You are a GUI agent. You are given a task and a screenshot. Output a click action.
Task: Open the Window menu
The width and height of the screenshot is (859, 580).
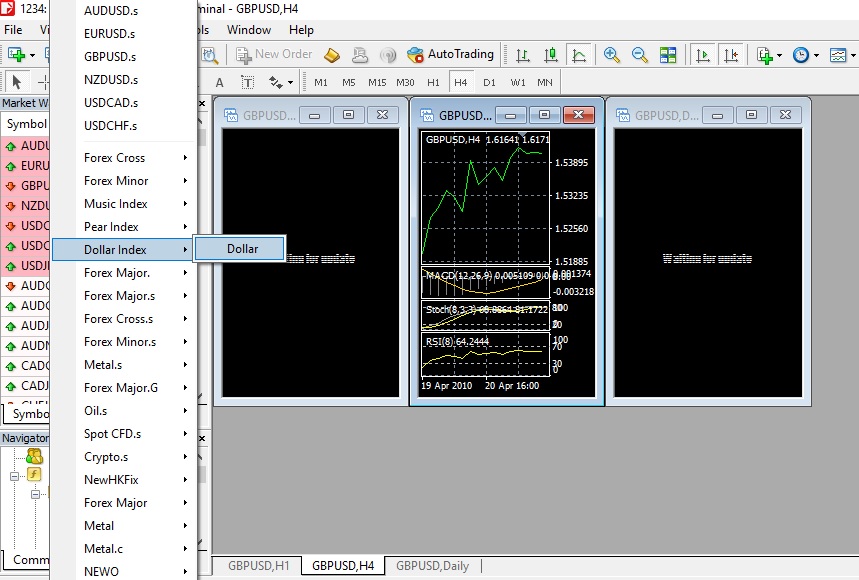click(249, 30)
